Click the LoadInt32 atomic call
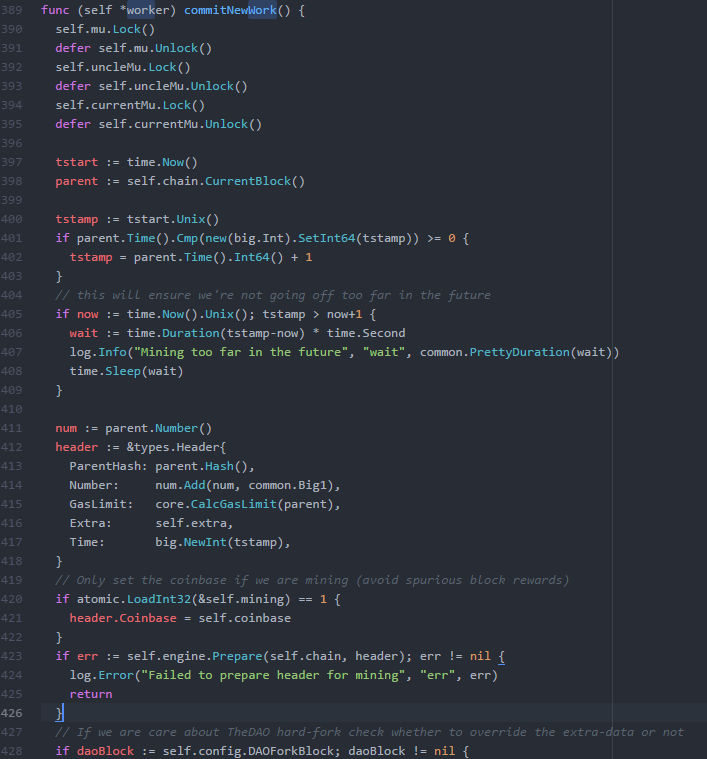Image resolution: width=707 pixels, height=759 pixels. [x=159, y=599]
